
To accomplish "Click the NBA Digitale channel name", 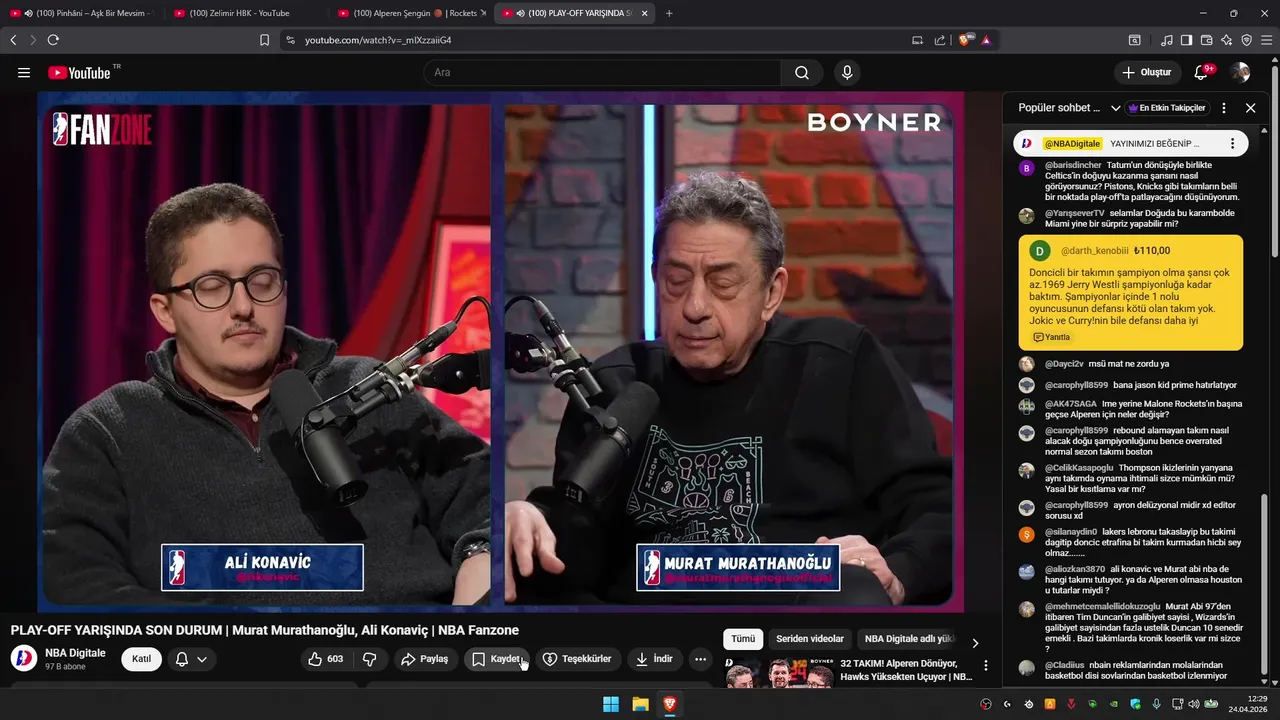I will [x=75, y=653].
